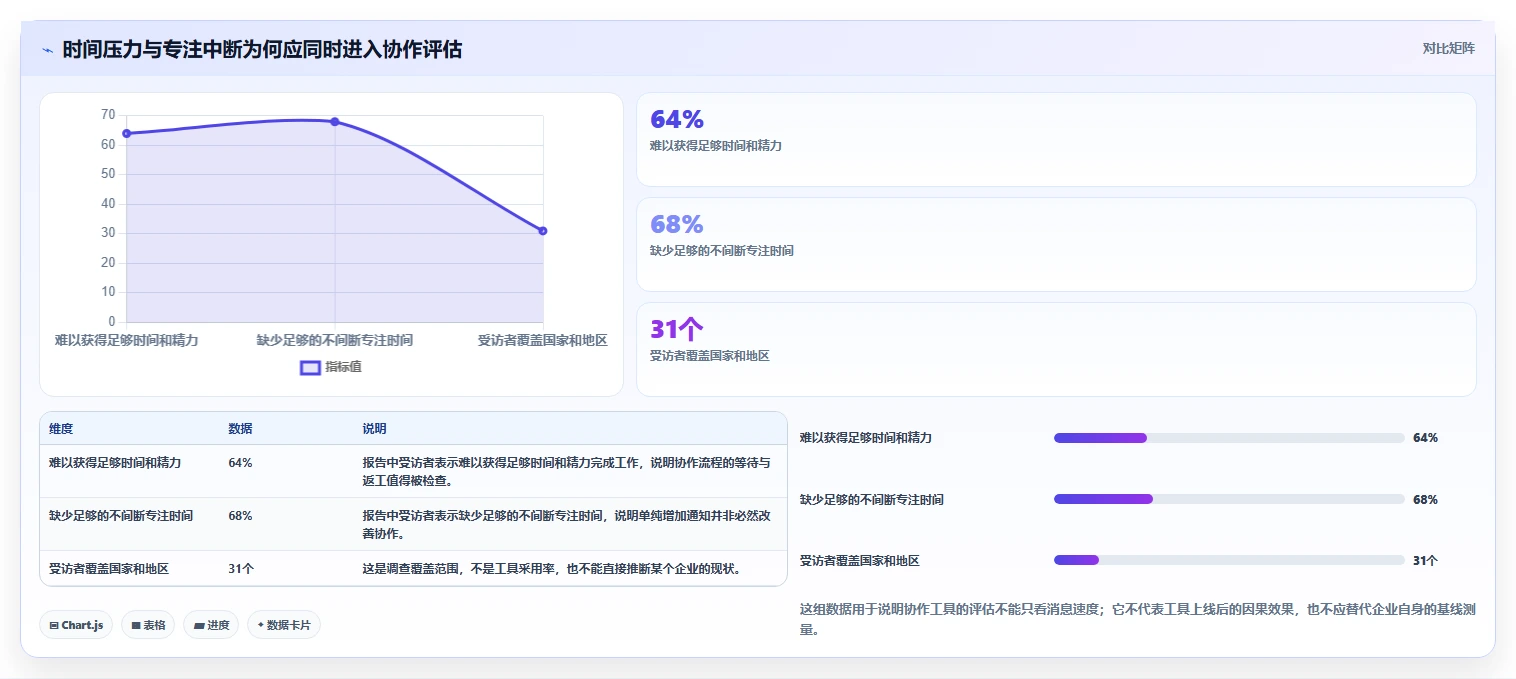This screenshot has width=1516, height=679.
Task: Click the 31个 data card value
Action: click(x=677, y=329)
